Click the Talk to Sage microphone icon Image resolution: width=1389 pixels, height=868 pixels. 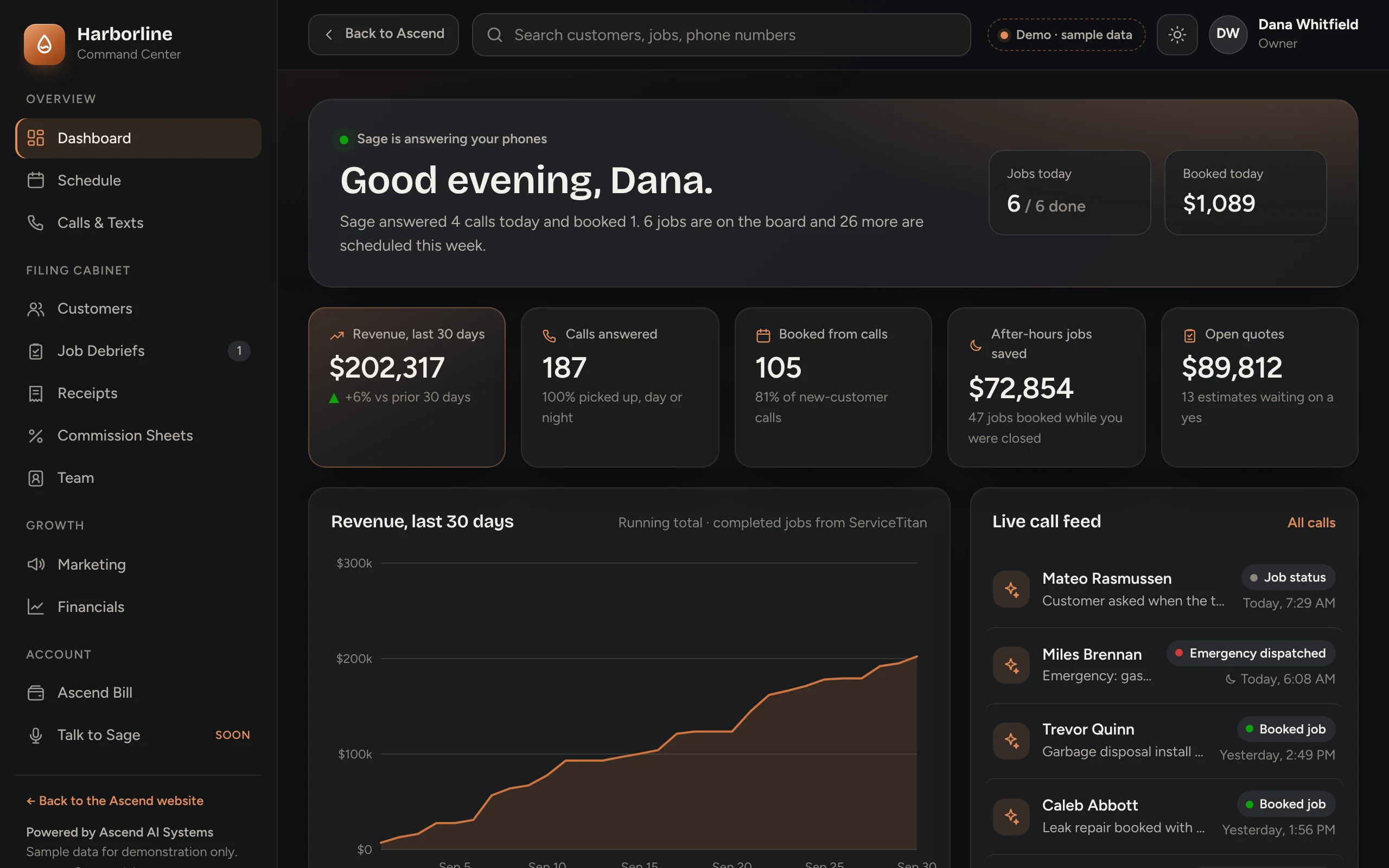36,736
